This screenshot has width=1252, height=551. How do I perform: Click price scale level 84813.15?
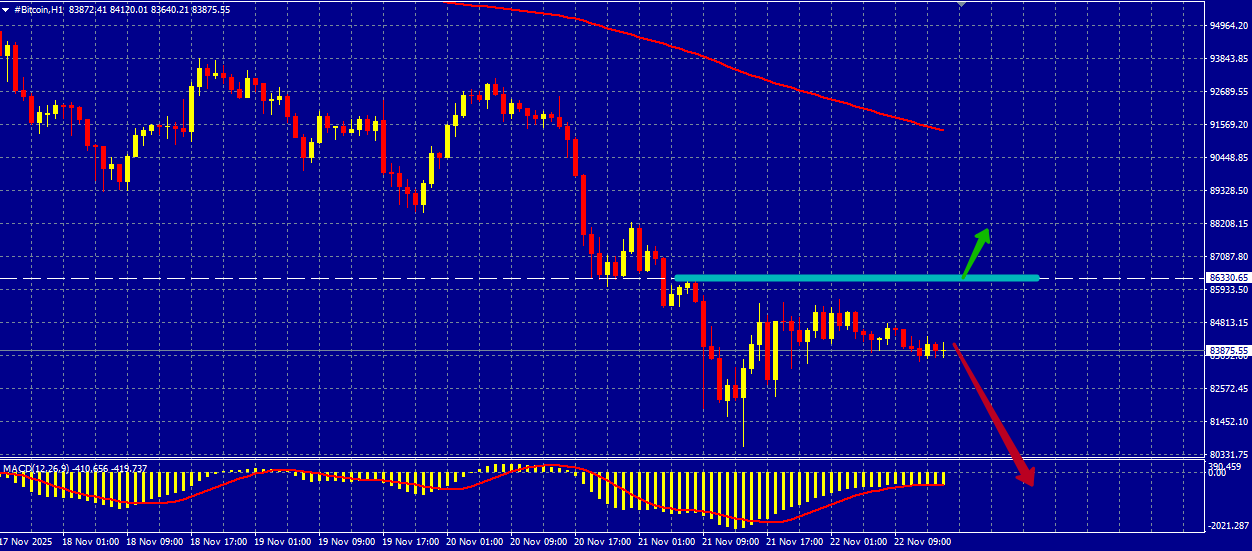(x=1228, y=323)
